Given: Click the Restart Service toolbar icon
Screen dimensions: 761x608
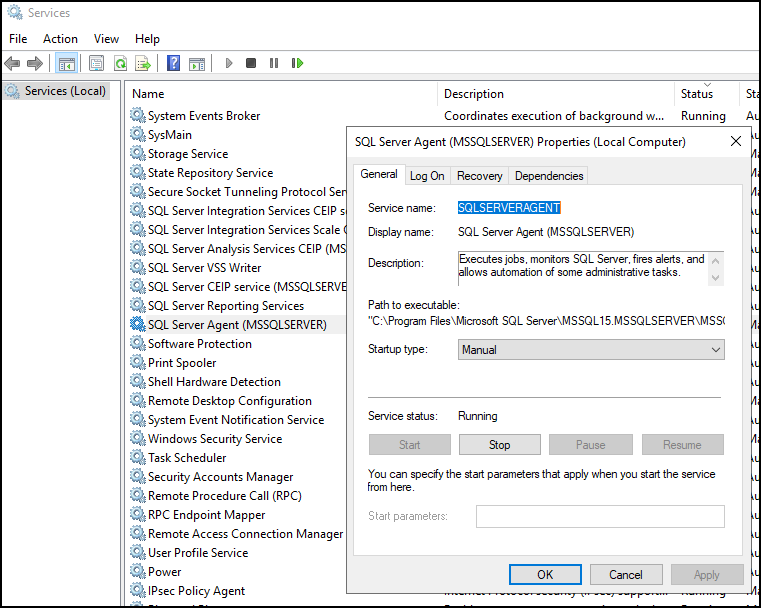Looking at the screenshot, I should (297, 63).
